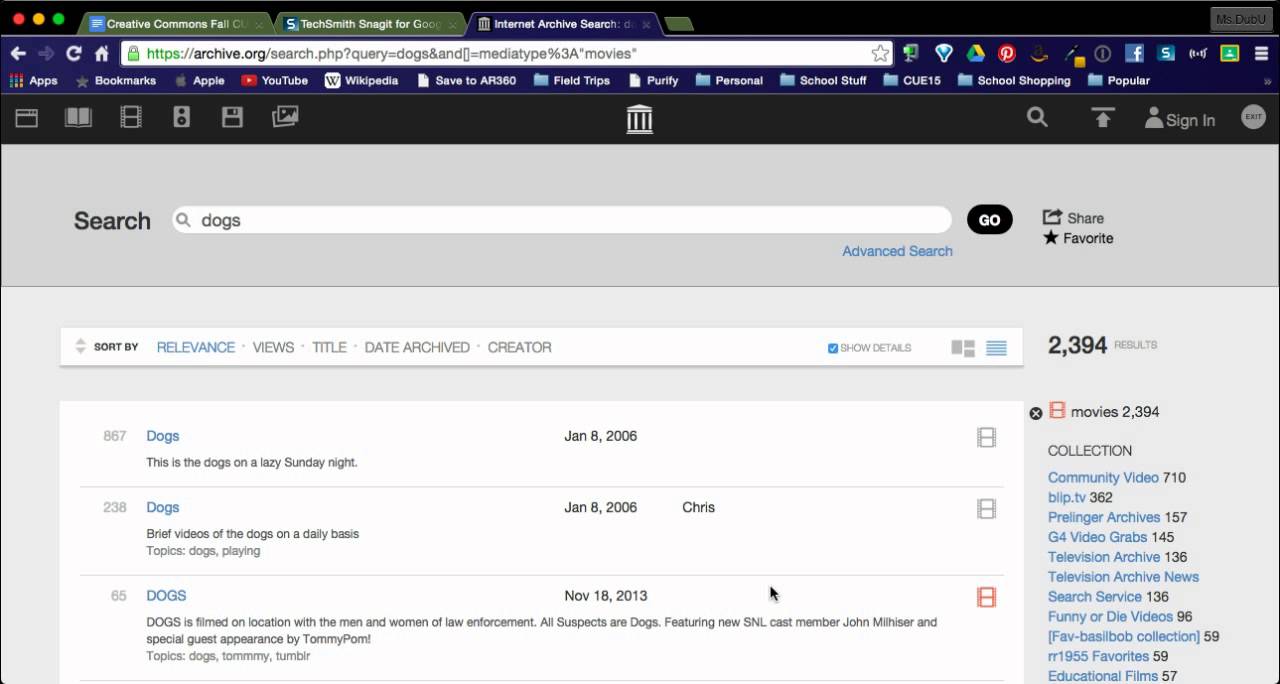The width and height of the screenshot is (1280, 684).
Task: Filter by Television Archive collection
Action: (1104, 557)
